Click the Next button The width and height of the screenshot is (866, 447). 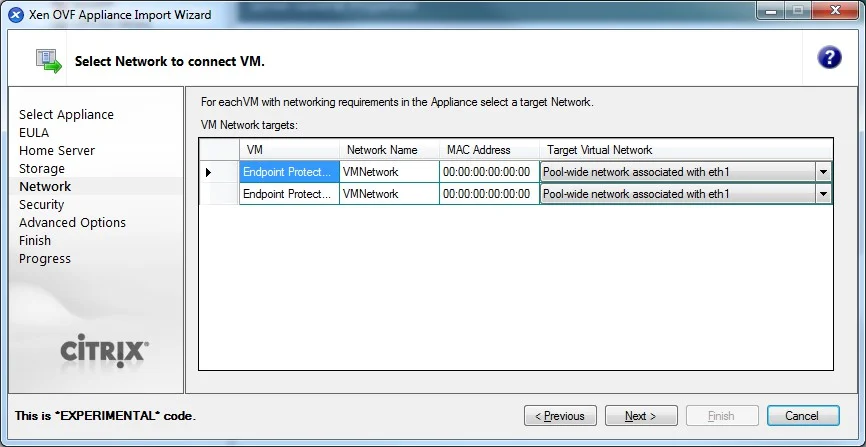[641, 416]
